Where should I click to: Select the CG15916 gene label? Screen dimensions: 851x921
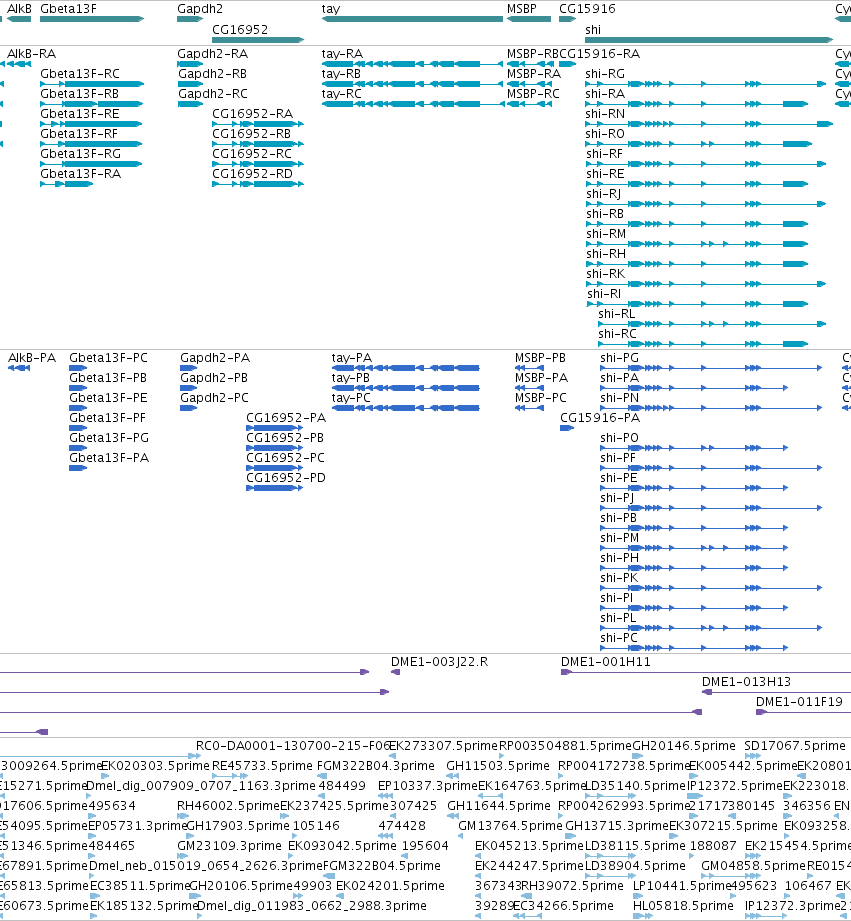point(587,9)
